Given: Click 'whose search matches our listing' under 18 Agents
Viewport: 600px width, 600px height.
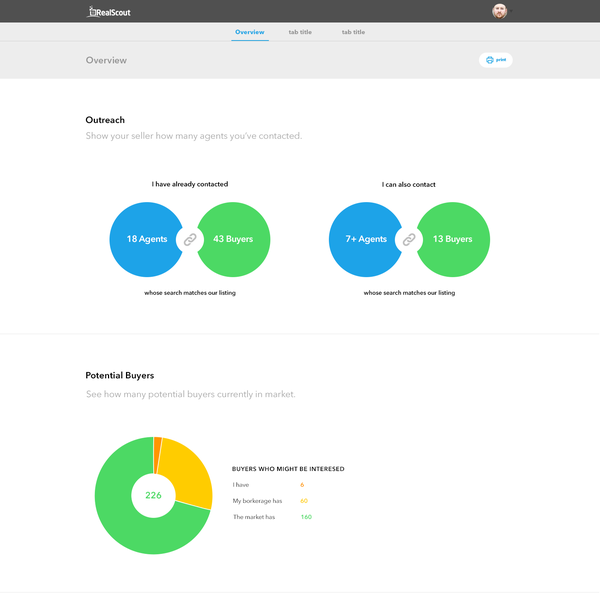Looking at the screenshot, I should coord(190,293).
